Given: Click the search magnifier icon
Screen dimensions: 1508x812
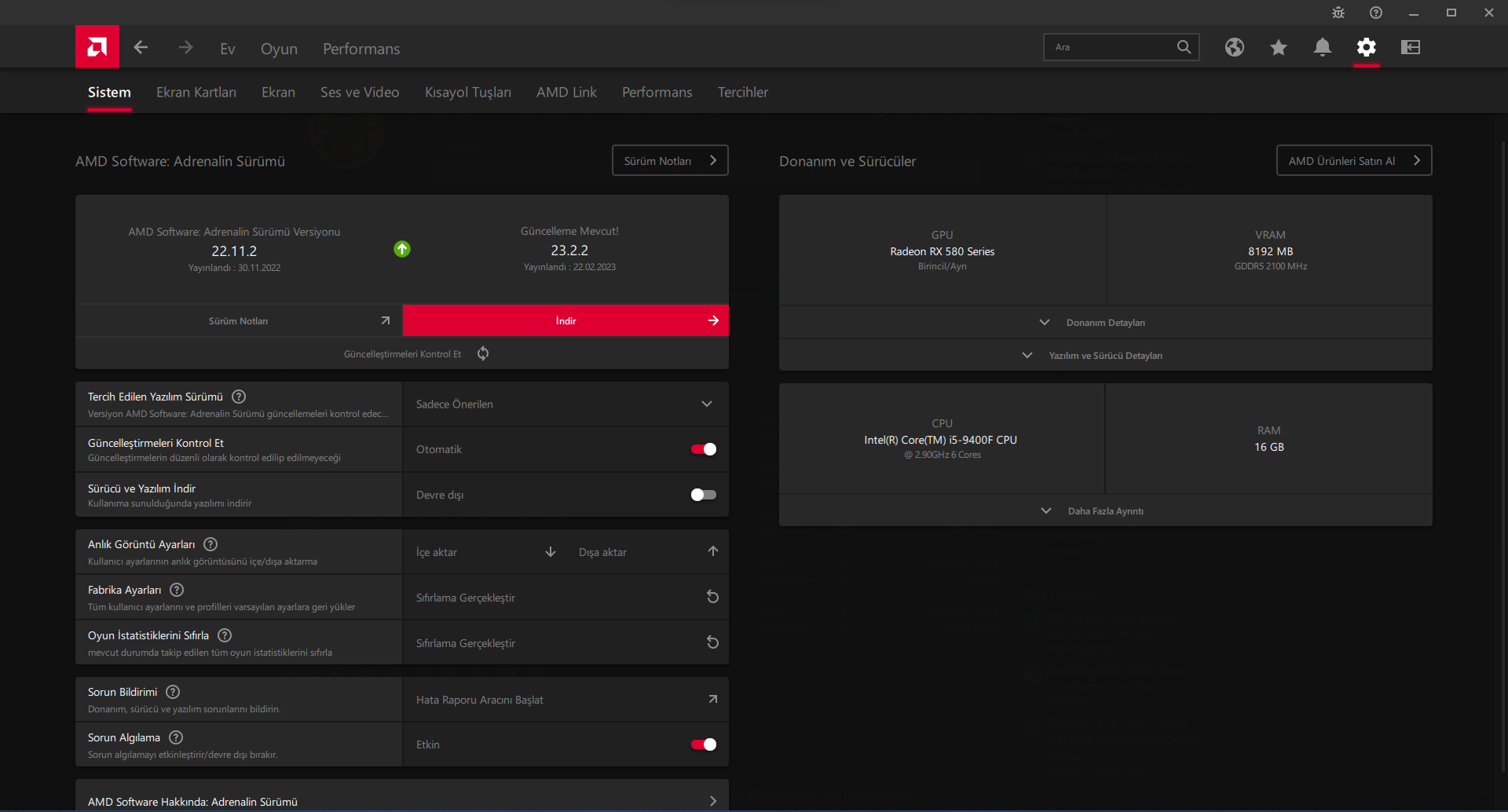Looking at the screenshot, I should (1184, 47).
